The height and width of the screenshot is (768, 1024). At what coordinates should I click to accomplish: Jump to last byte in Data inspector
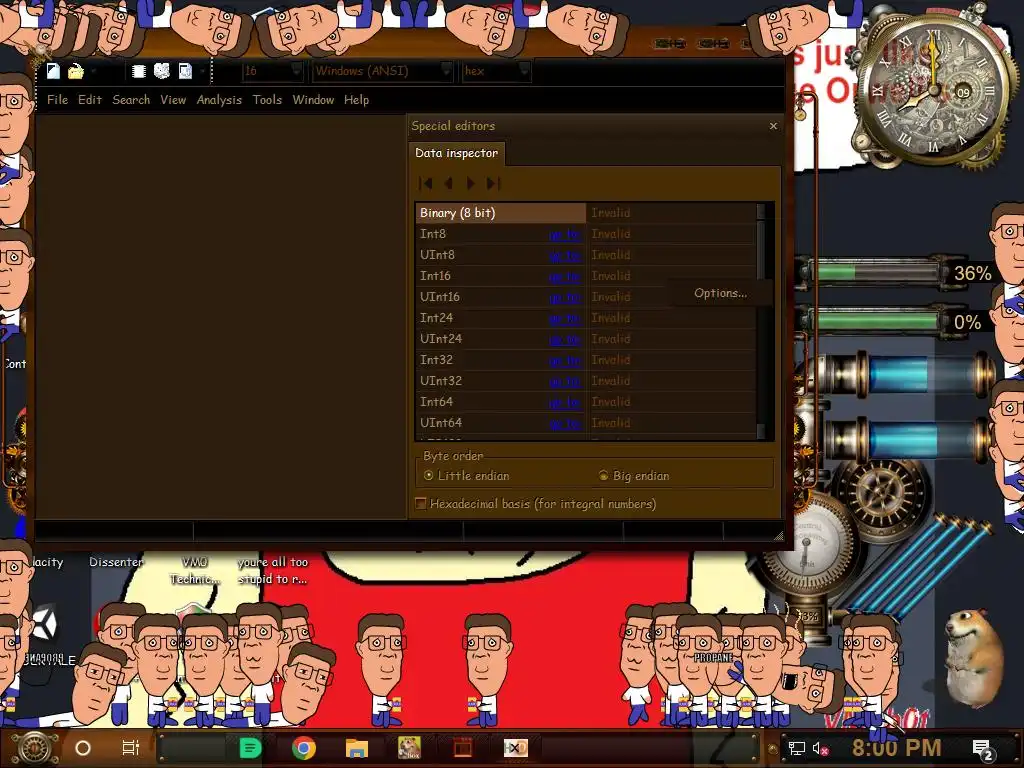(x=493, y=184)
